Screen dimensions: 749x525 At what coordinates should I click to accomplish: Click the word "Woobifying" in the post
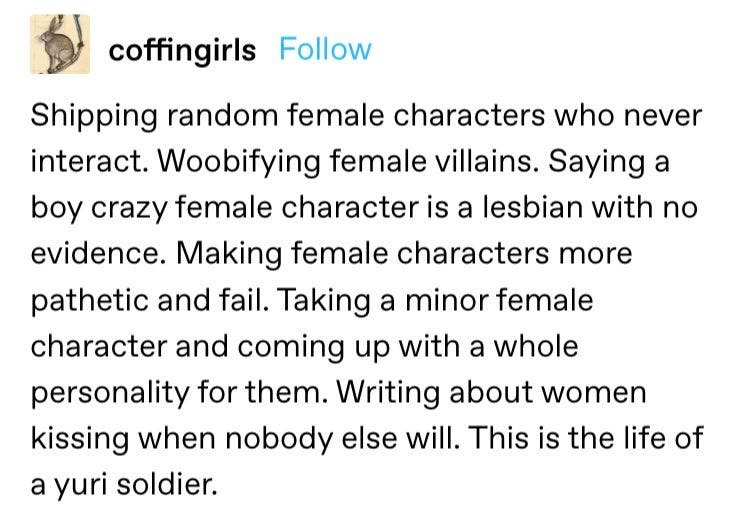point(238,163)
